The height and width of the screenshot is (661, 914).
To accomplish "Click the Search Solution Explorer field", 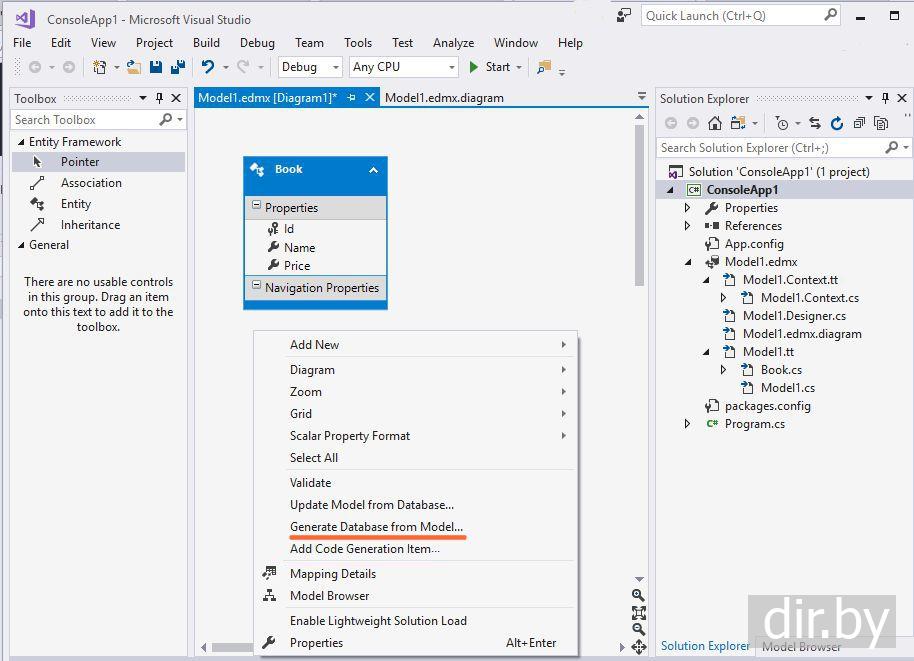I will [770, 147].
